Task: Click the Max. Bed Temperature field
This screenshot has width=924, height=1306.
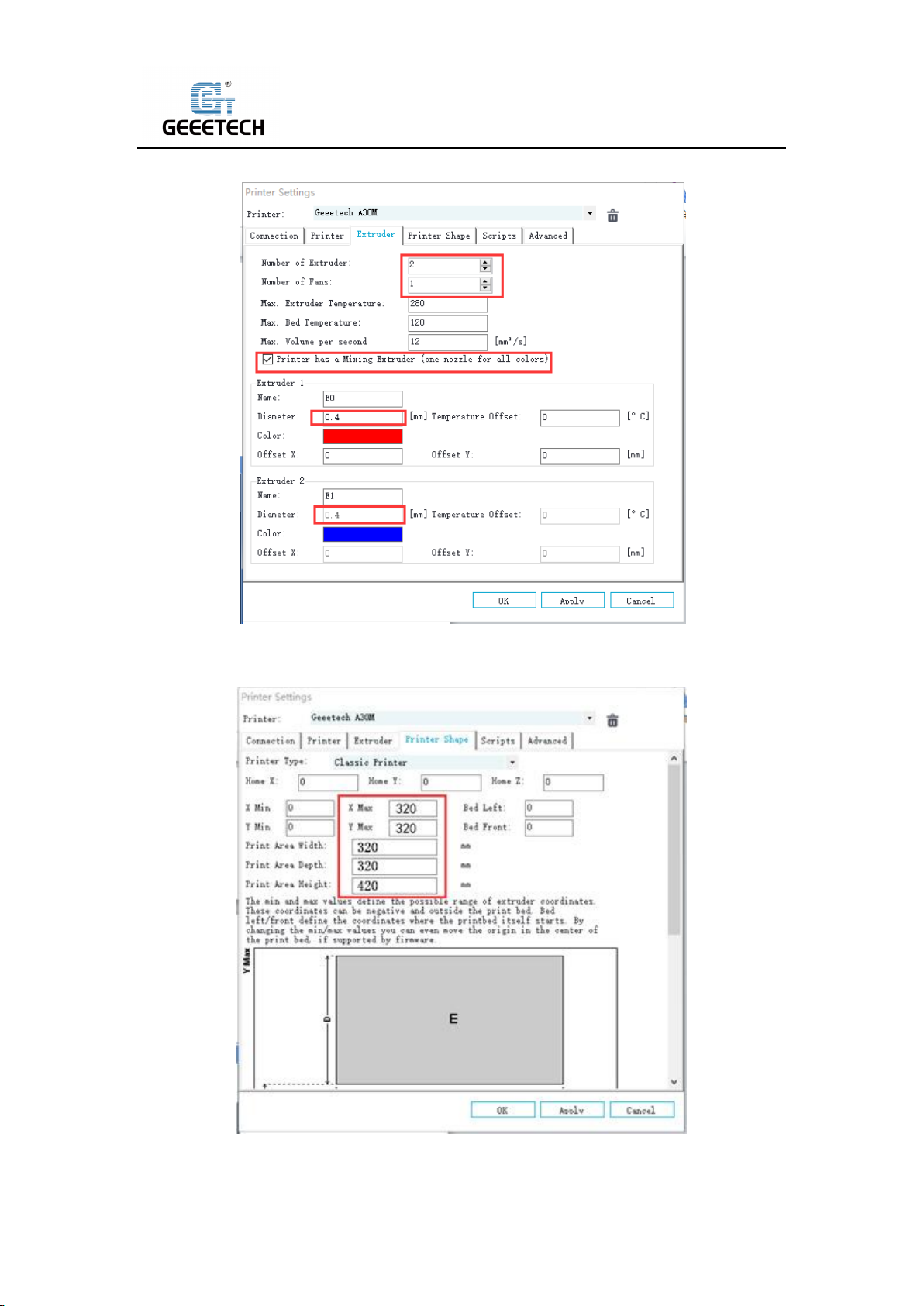Action: pos(448,323)
